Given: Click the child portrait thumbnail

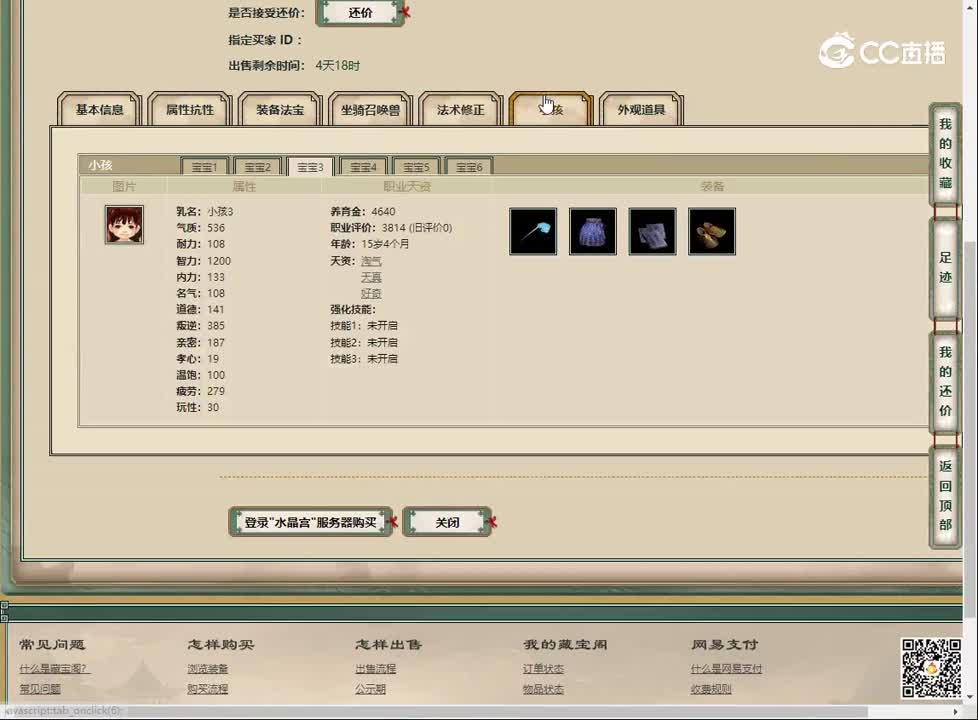Looking at the screenshot, I should tap(124, 225).
